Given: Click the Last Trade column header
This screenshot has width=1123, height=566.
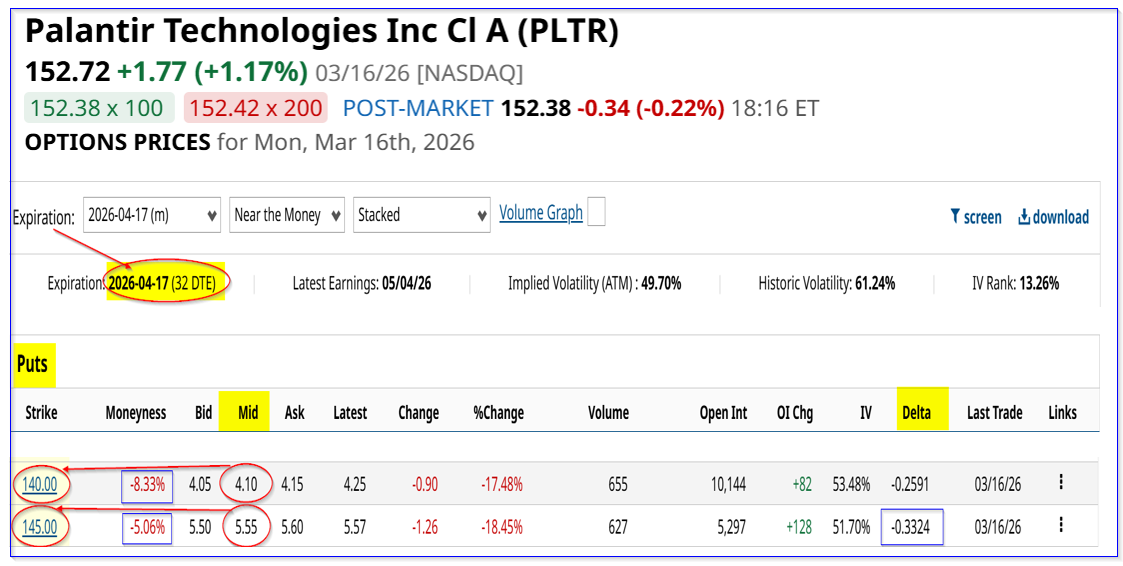Looking at the screenshot, I should click(x=994, y=412).
